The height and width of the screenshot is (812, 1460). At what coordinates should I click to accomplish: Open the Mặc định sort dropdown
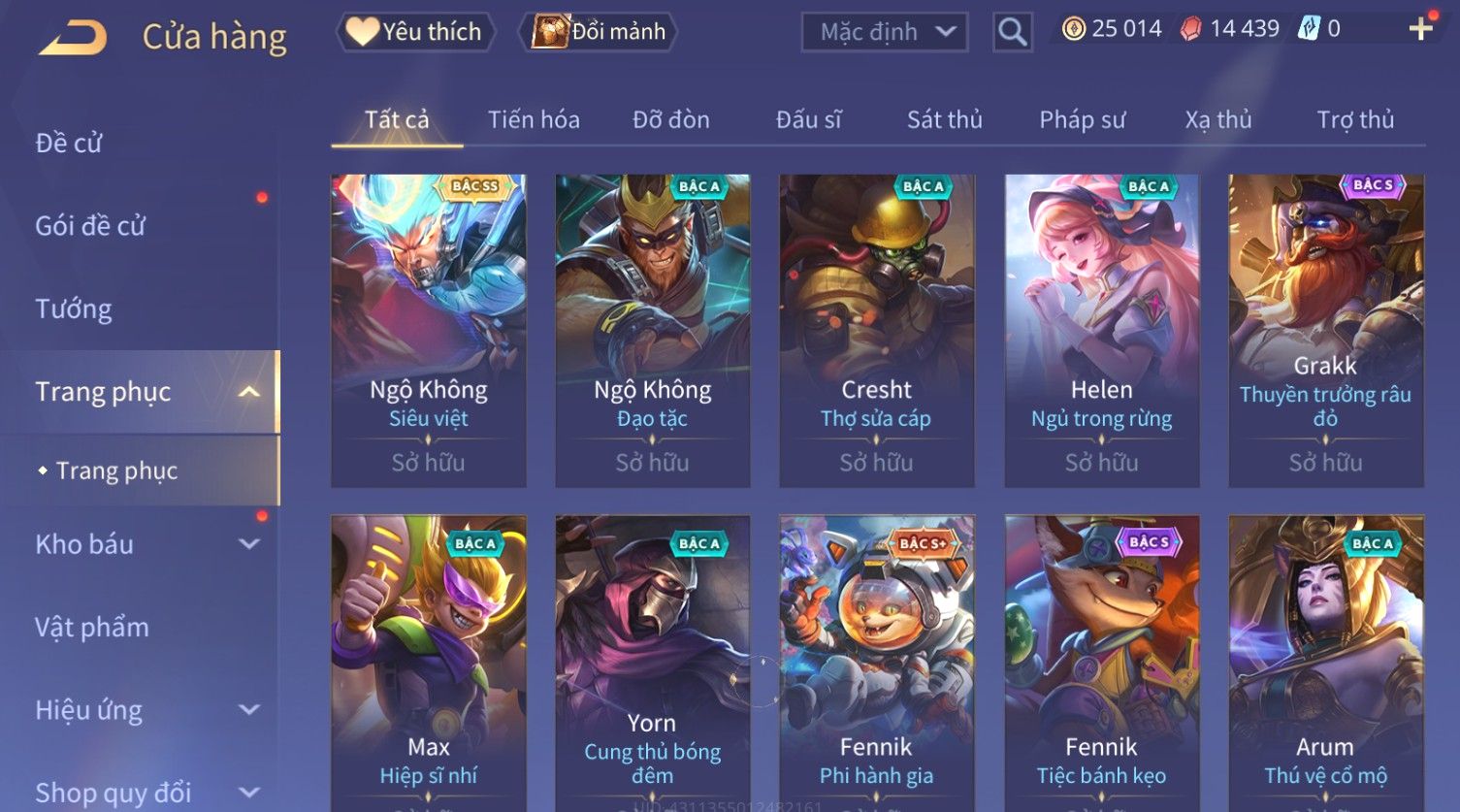885,32
